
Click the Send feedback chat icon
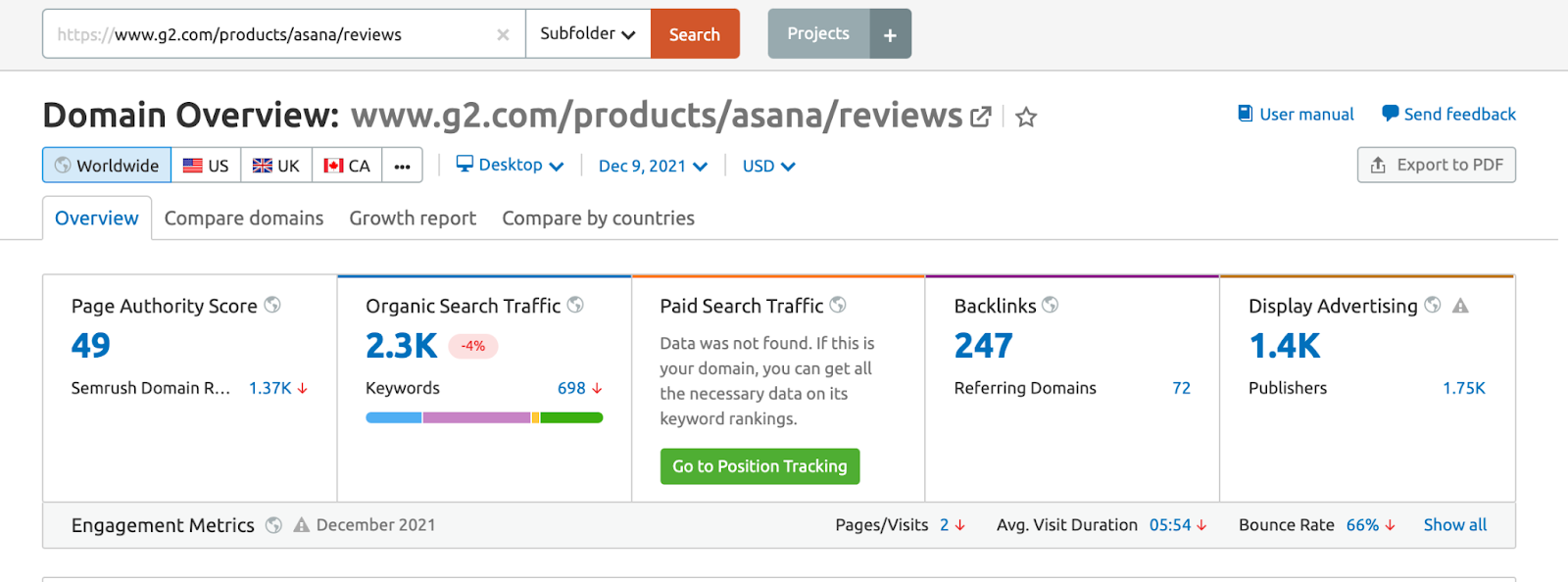click(x=1390, y=114)
